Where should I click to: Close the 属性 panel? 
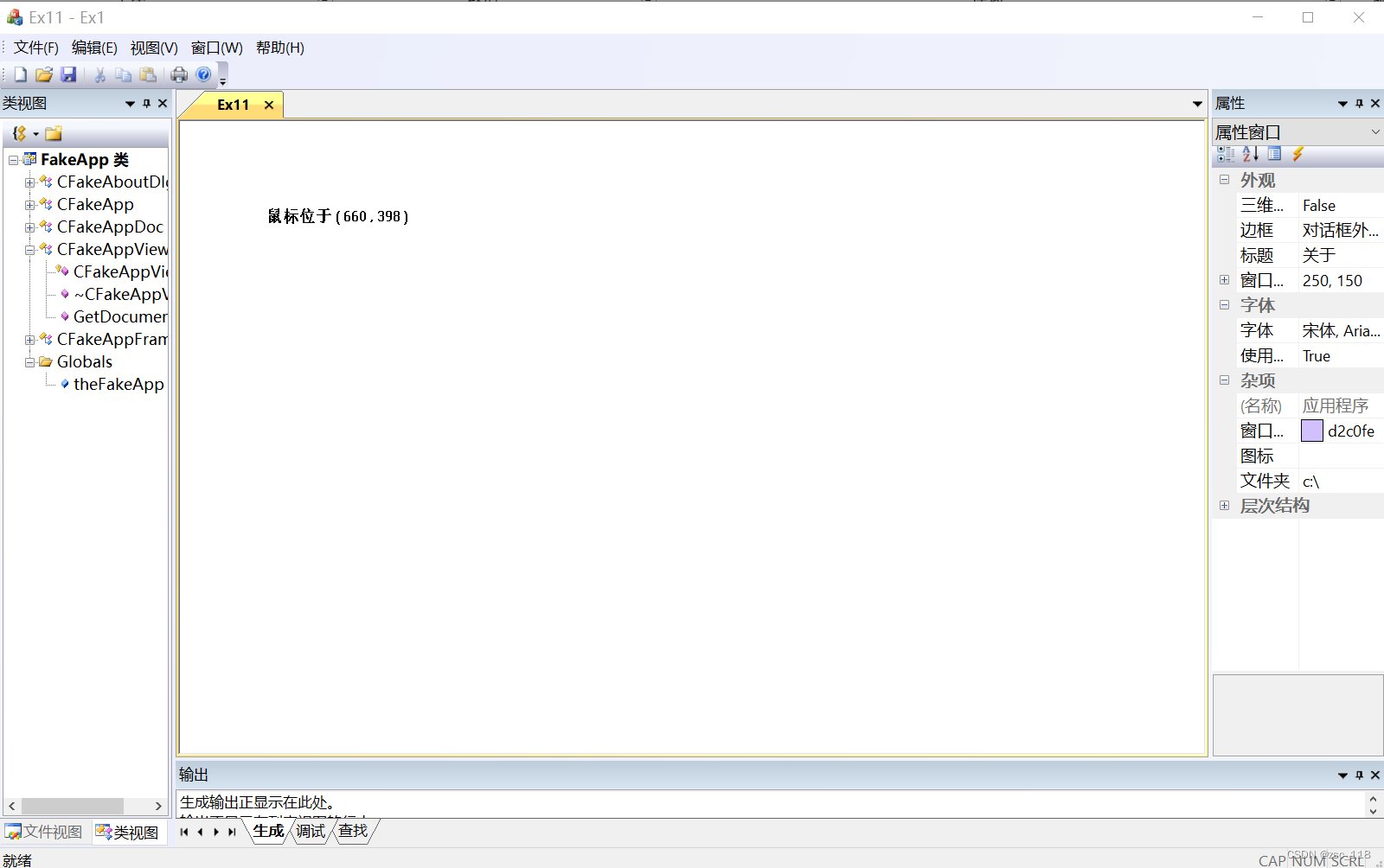[1375, 104]
